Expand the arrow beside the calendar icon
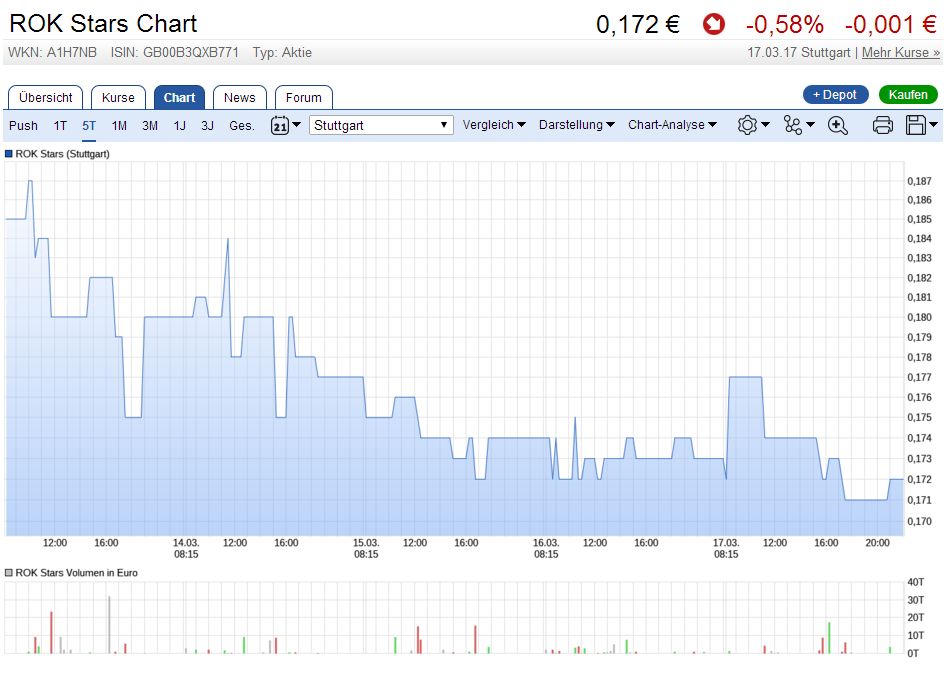Screen dimensions: 944x682 coord(296,125)
